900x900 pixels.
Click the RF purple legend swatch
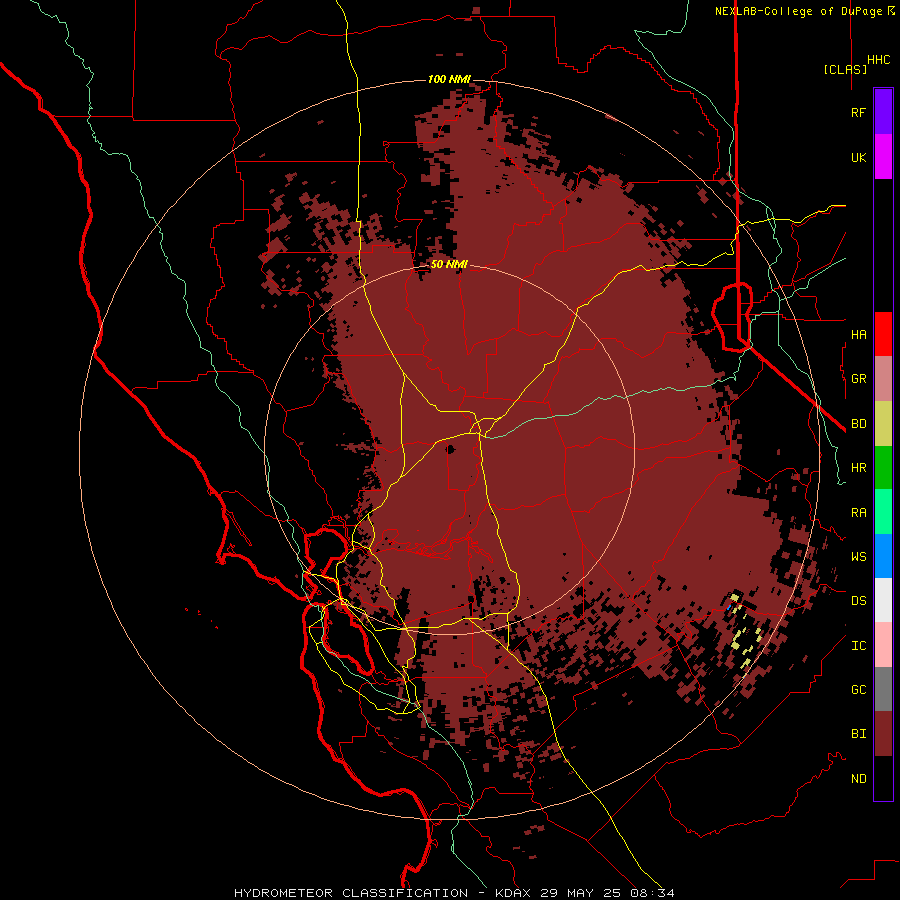click(x=883, y=112)
